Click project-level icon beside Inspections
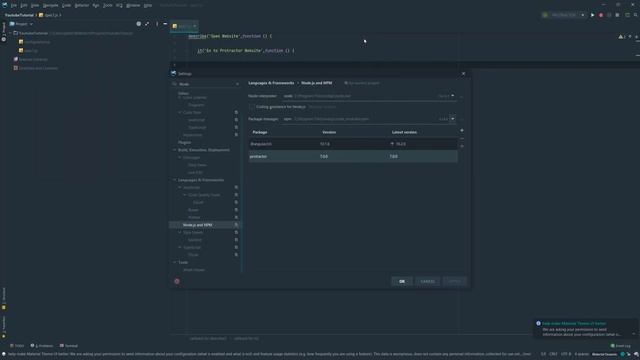The width and height of the screenshot is (640, 360). [x=236, y=135]
